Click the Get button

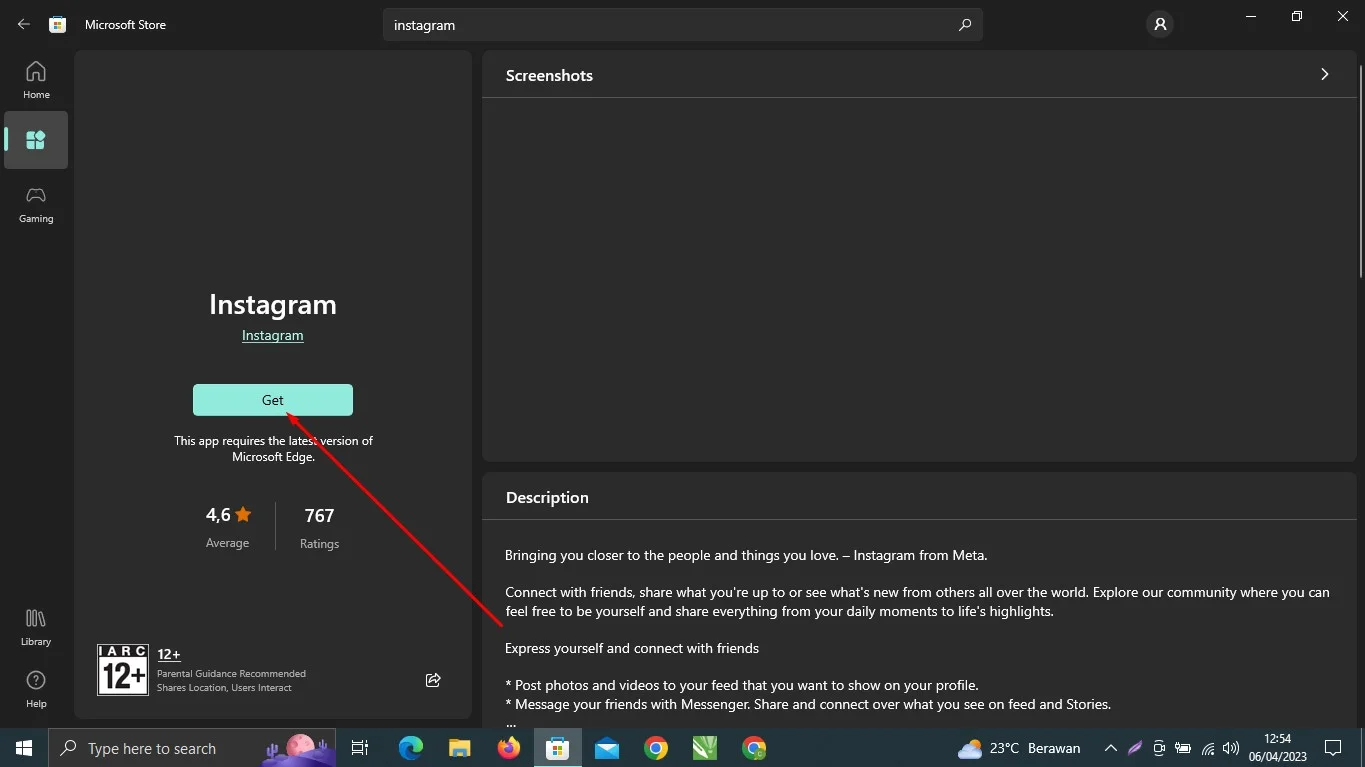click(x=273, y=400)
